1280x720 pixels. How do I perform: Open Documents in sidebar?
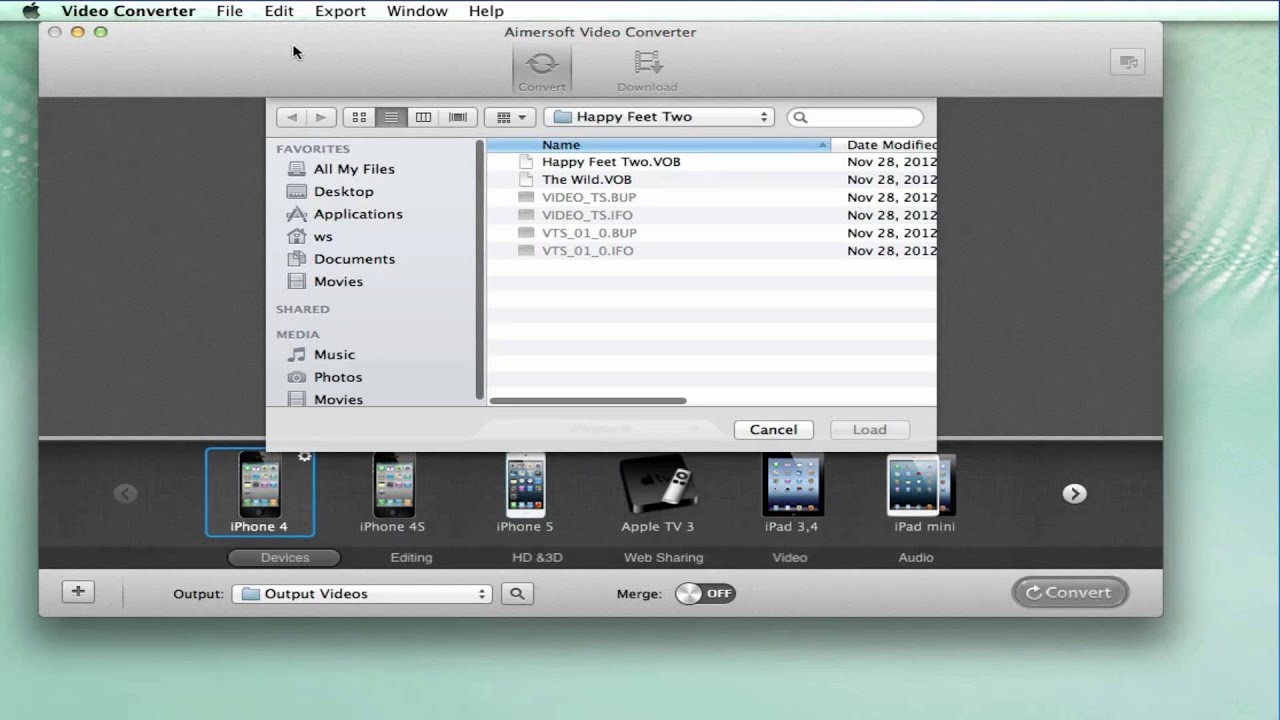pyautogui.click(x=354, y=259)
